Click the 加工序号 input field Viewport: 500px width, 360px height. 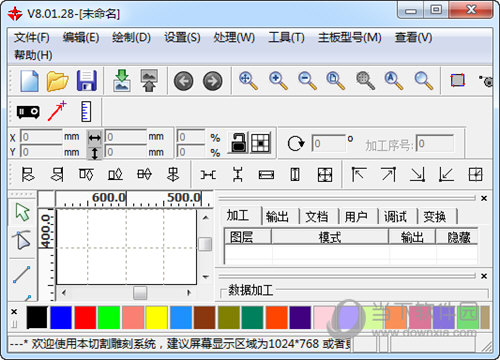(x=435, y=144)
